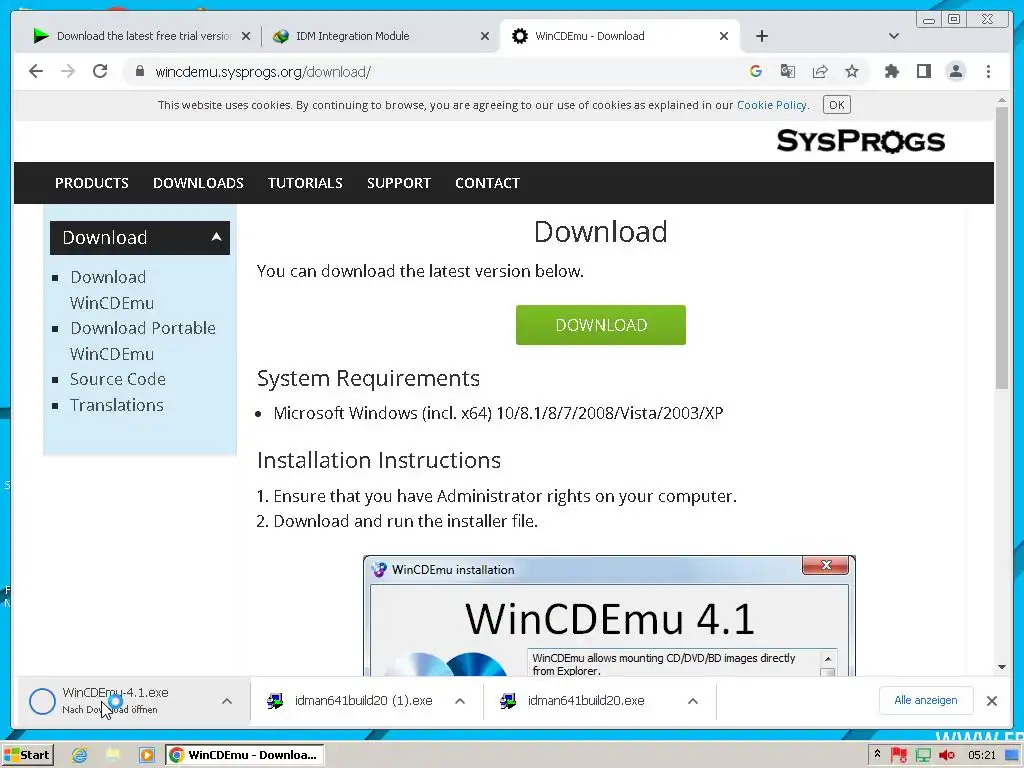Viewport: 1024px width, 768px height.
Task: Toggle the browser side panel
Action: coord(923,71)
